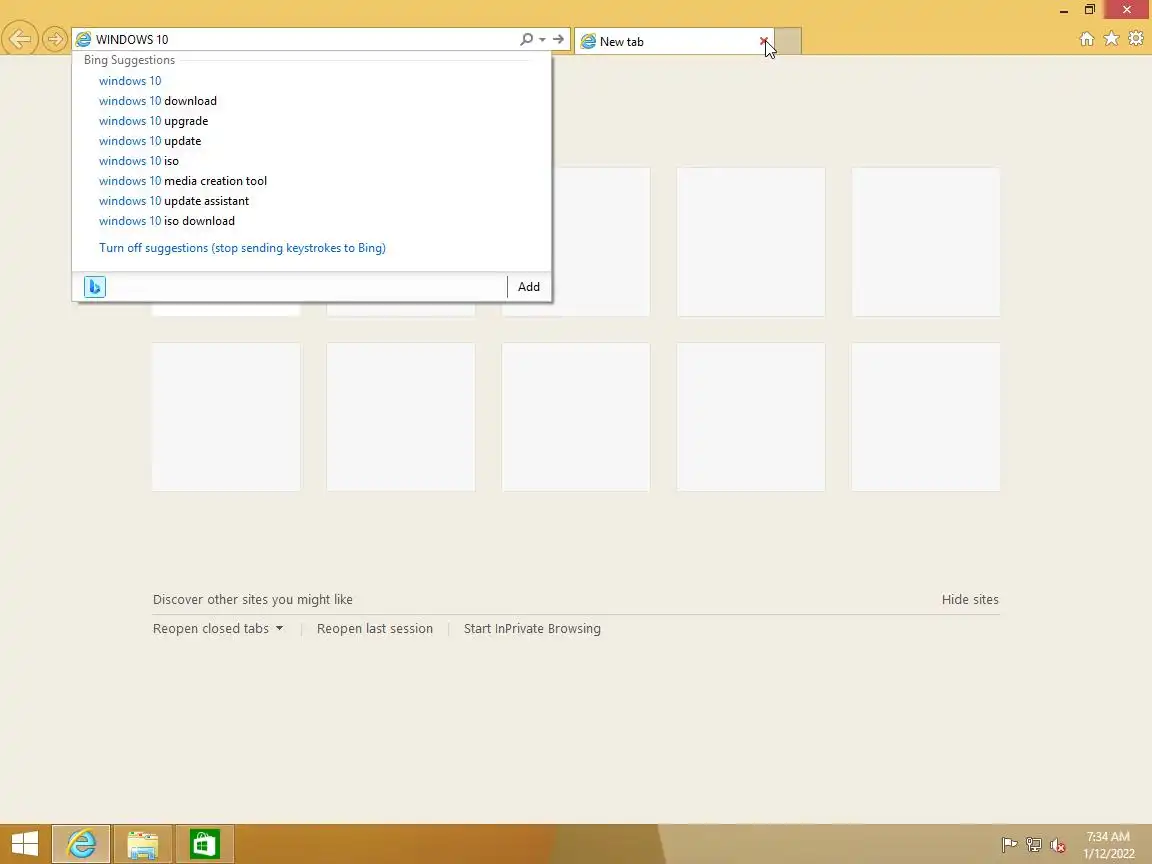Viewport: 1152px width, 864px height.
Task: Restore down the Internet Explorer window
Action: (1090, 10)
